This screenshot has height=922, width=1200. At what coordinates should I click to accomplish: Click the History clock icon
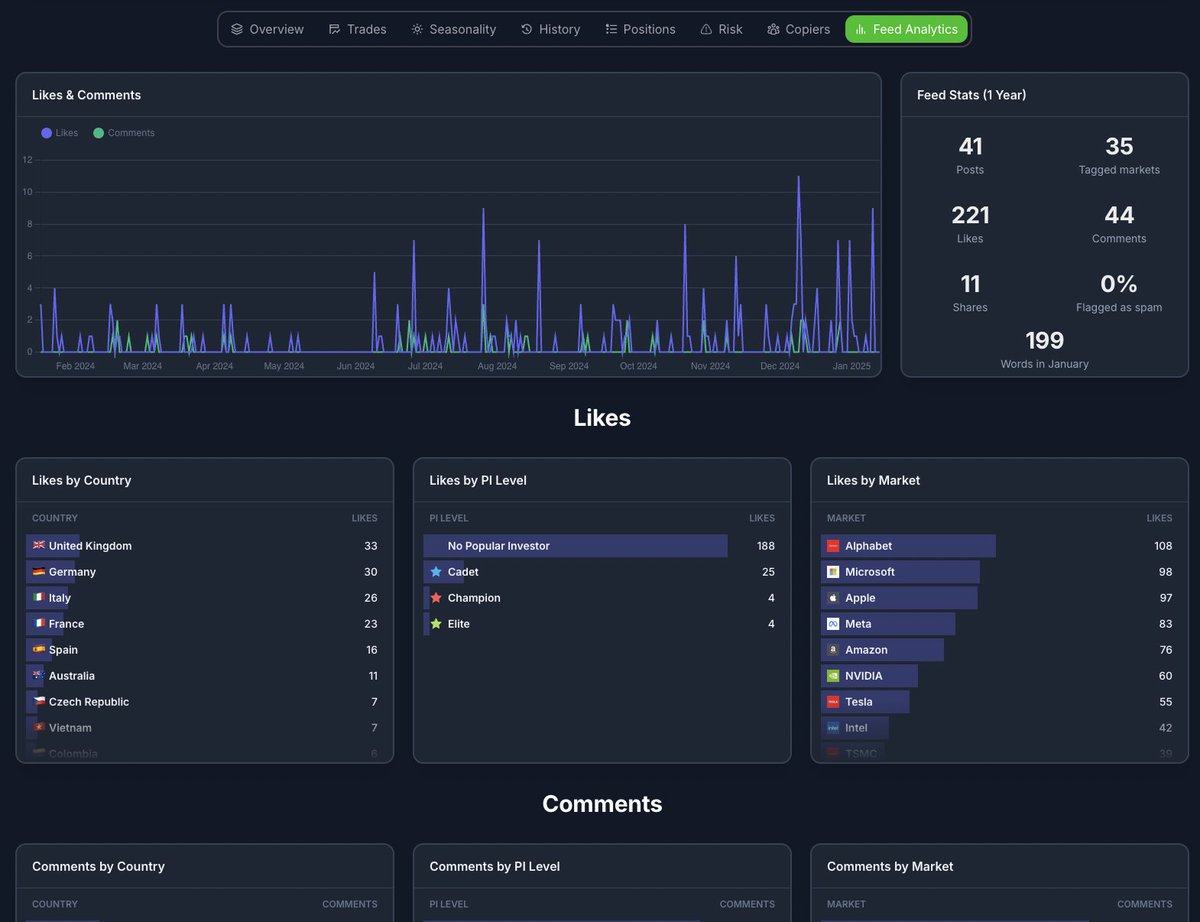(527, 29)
